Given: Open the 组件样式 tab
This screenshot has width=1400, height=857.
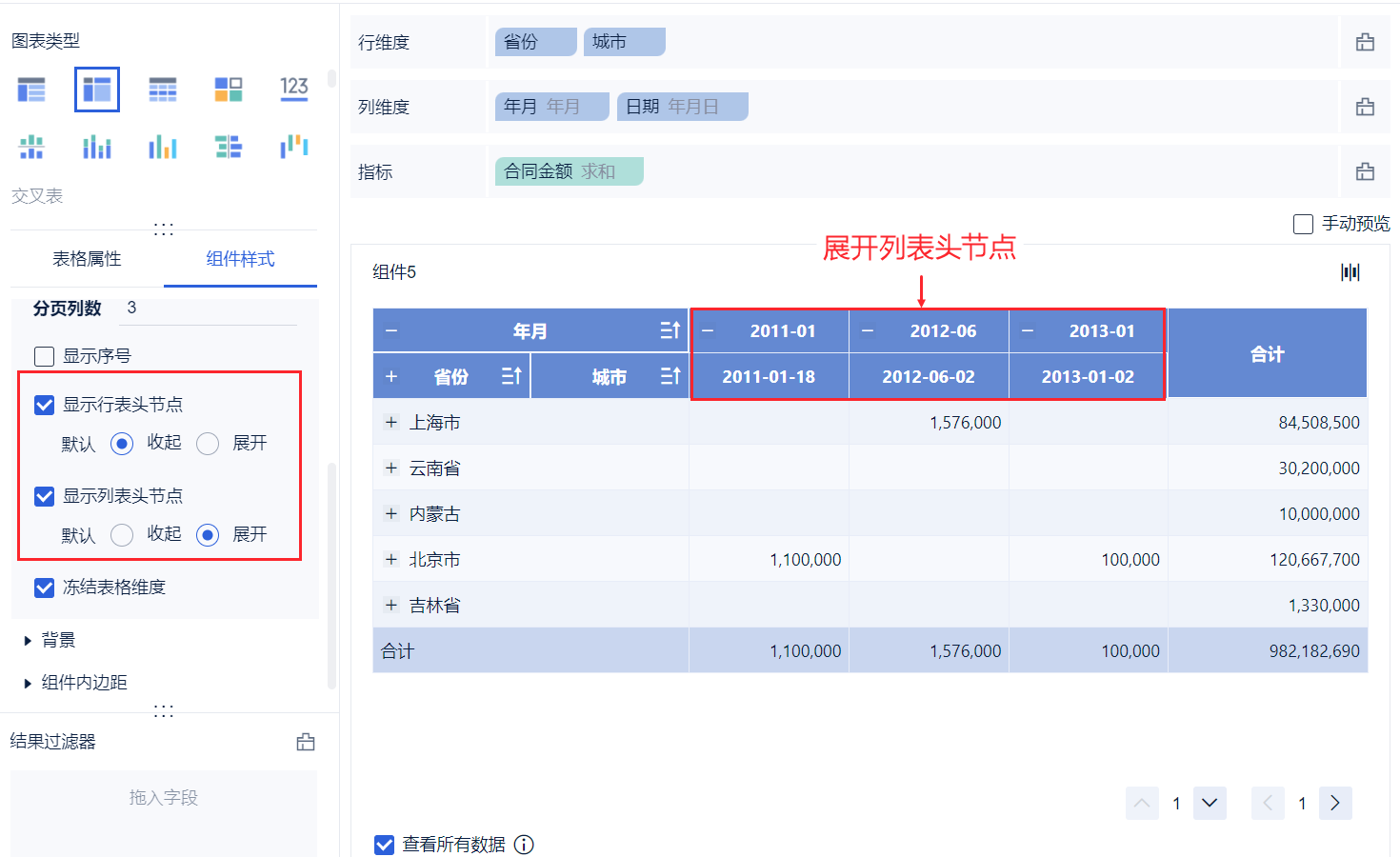Looking at the screenshot, I should pos(240,259).
